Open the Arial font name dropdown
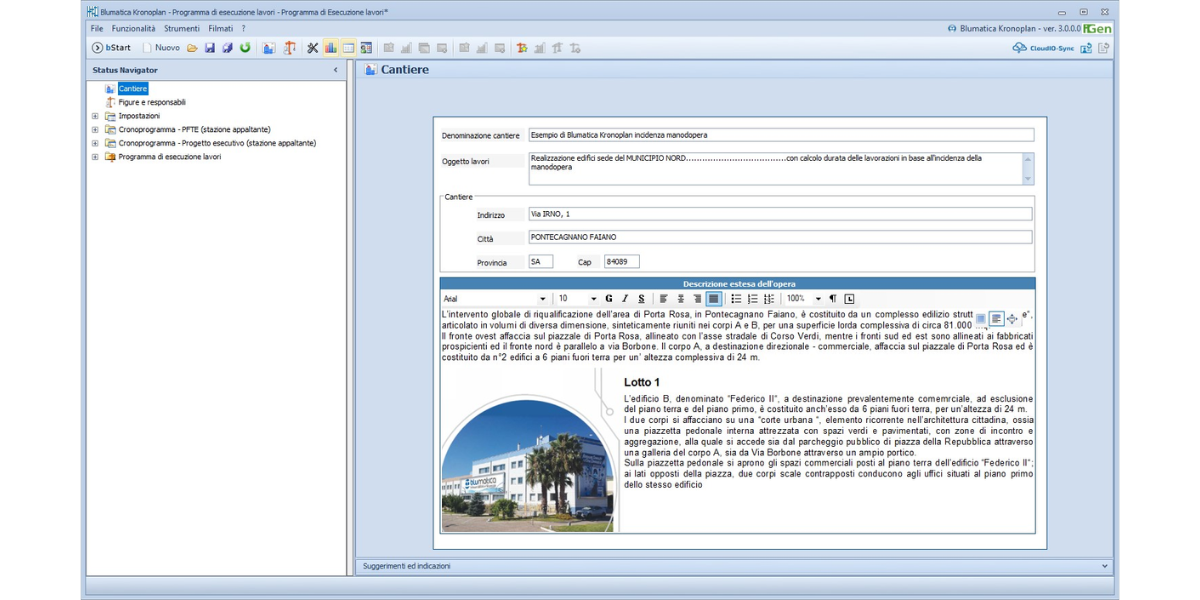1200x600 pixels. 543,299
